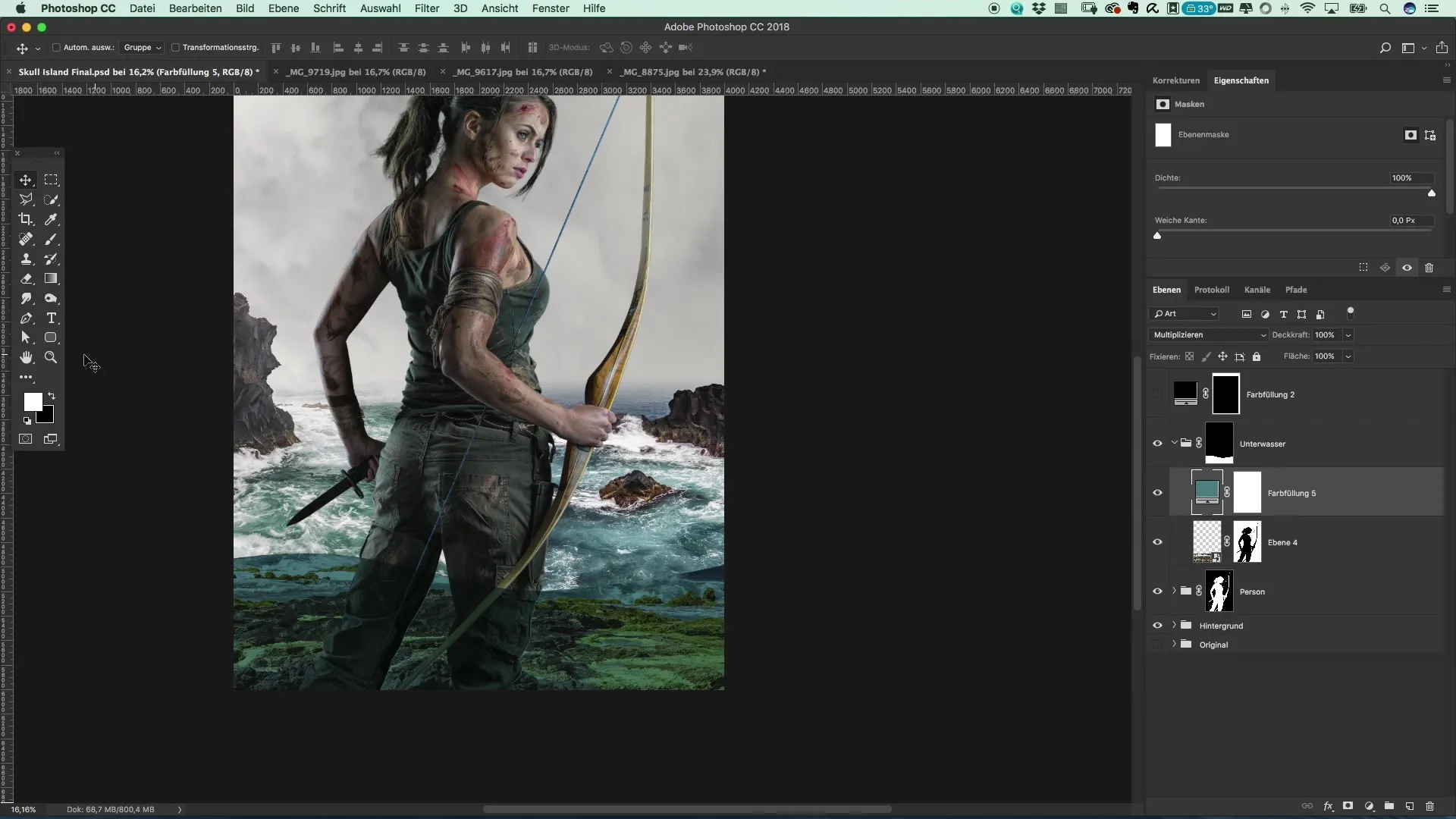Select the Move tool in toolbox

coord(26,180)
